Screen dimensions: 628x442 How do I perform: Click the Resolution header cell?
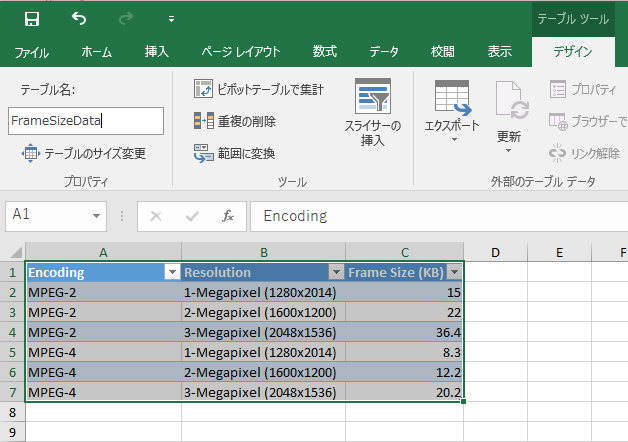pos(264,272)
